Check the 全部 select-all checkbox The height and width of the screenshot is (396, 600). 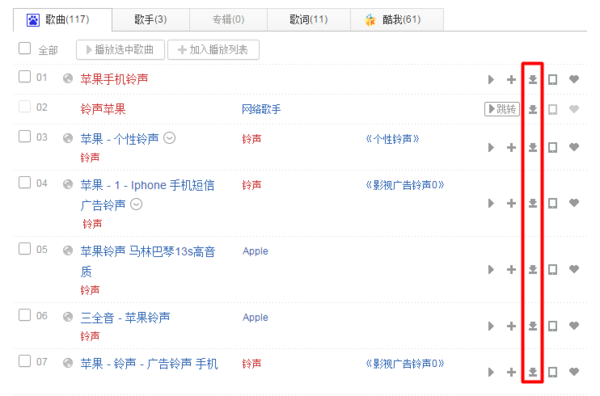click(25, 49)
